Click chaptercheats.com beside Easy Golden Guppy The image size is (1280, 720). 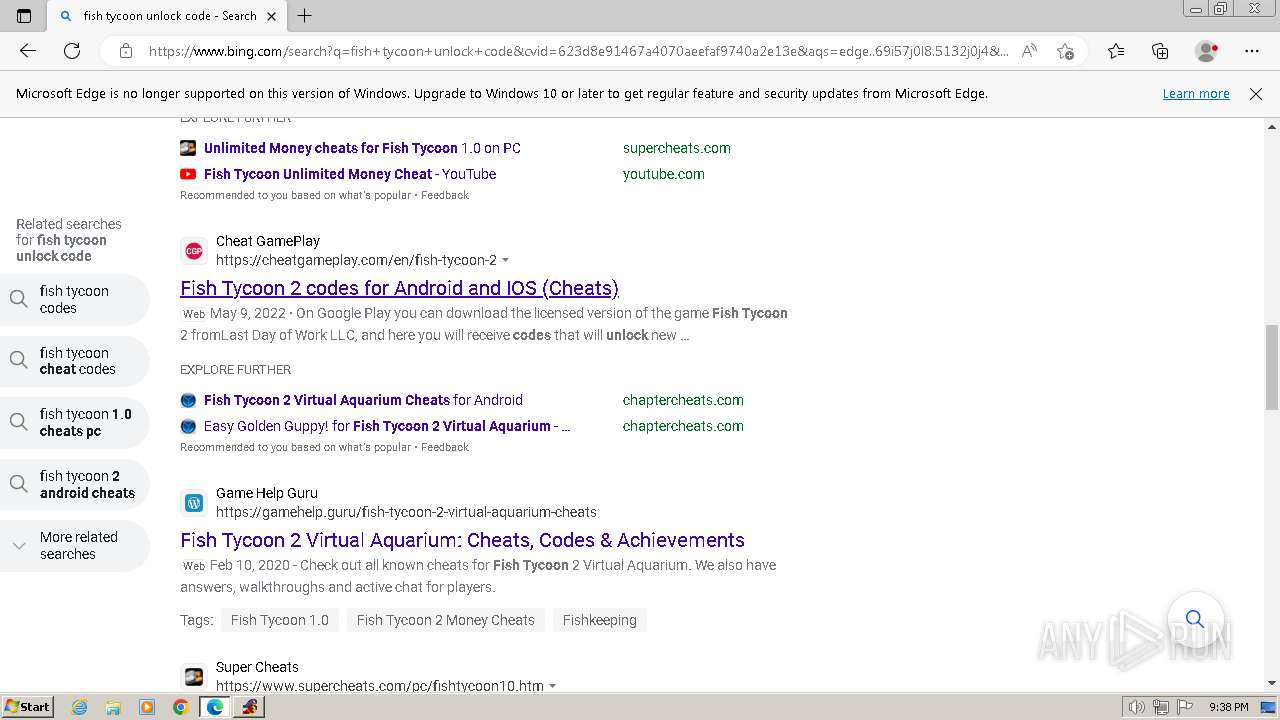[683, 426]
